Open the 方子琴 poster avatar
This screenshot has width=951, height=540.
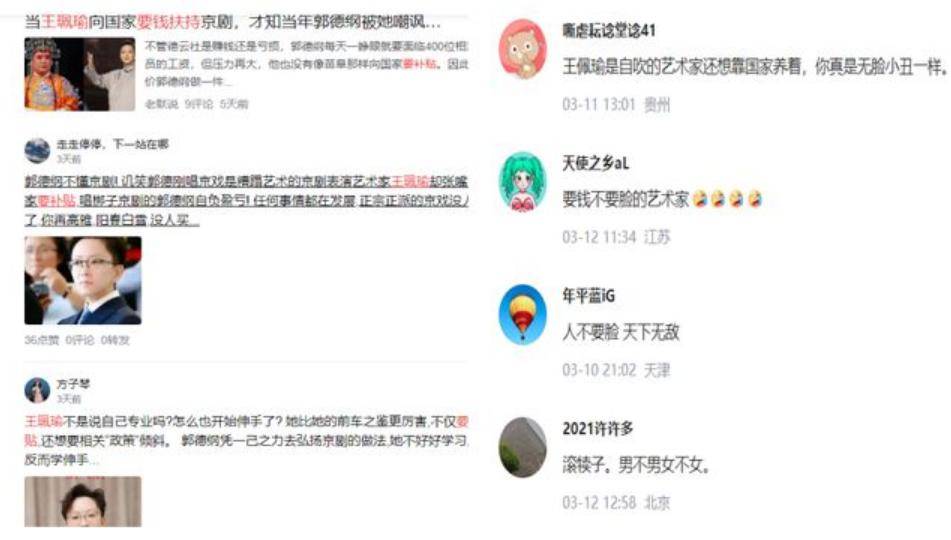37,390
